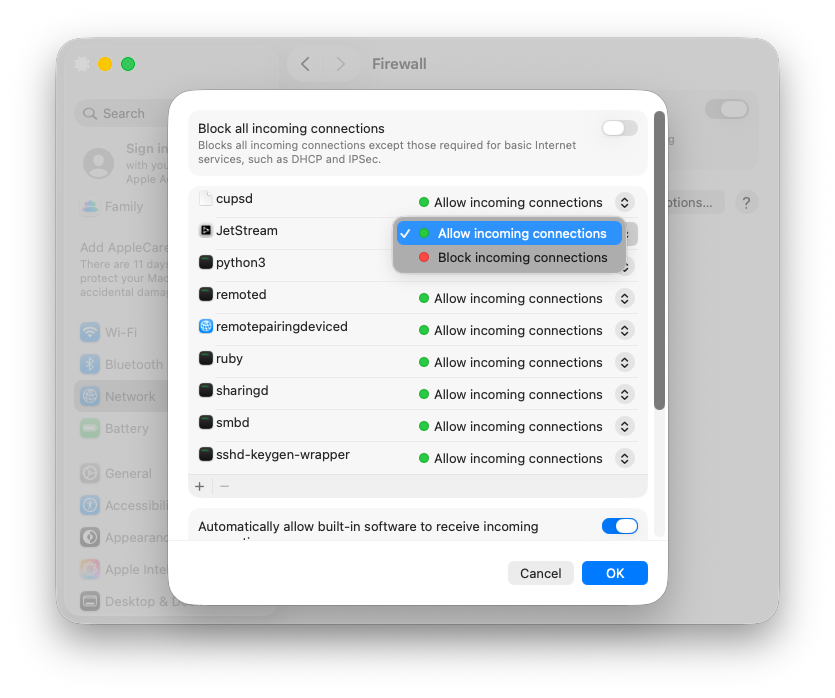Click the ruby executable icon
This screenshot has width=835, height=698.
pyautogui.click(x=206, y=358)
